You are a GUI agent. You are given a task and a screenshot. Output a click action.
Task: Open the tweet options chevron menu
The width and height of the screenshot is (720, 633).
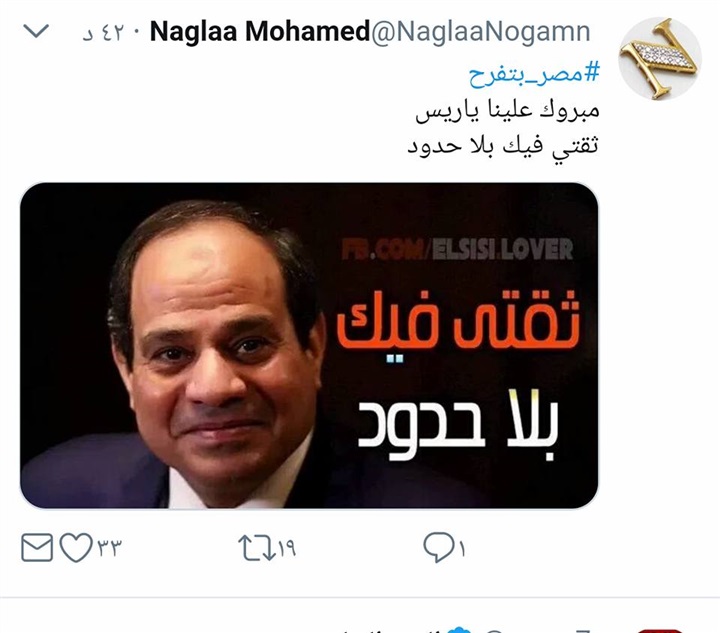click(x=36, y=31)
